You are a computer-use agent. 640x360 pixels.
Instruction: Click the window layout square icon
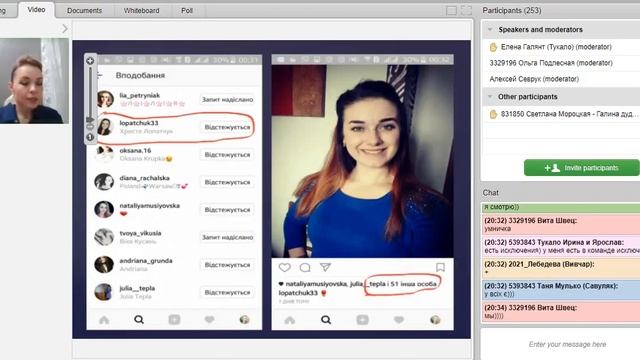click(x=451, y=11)
